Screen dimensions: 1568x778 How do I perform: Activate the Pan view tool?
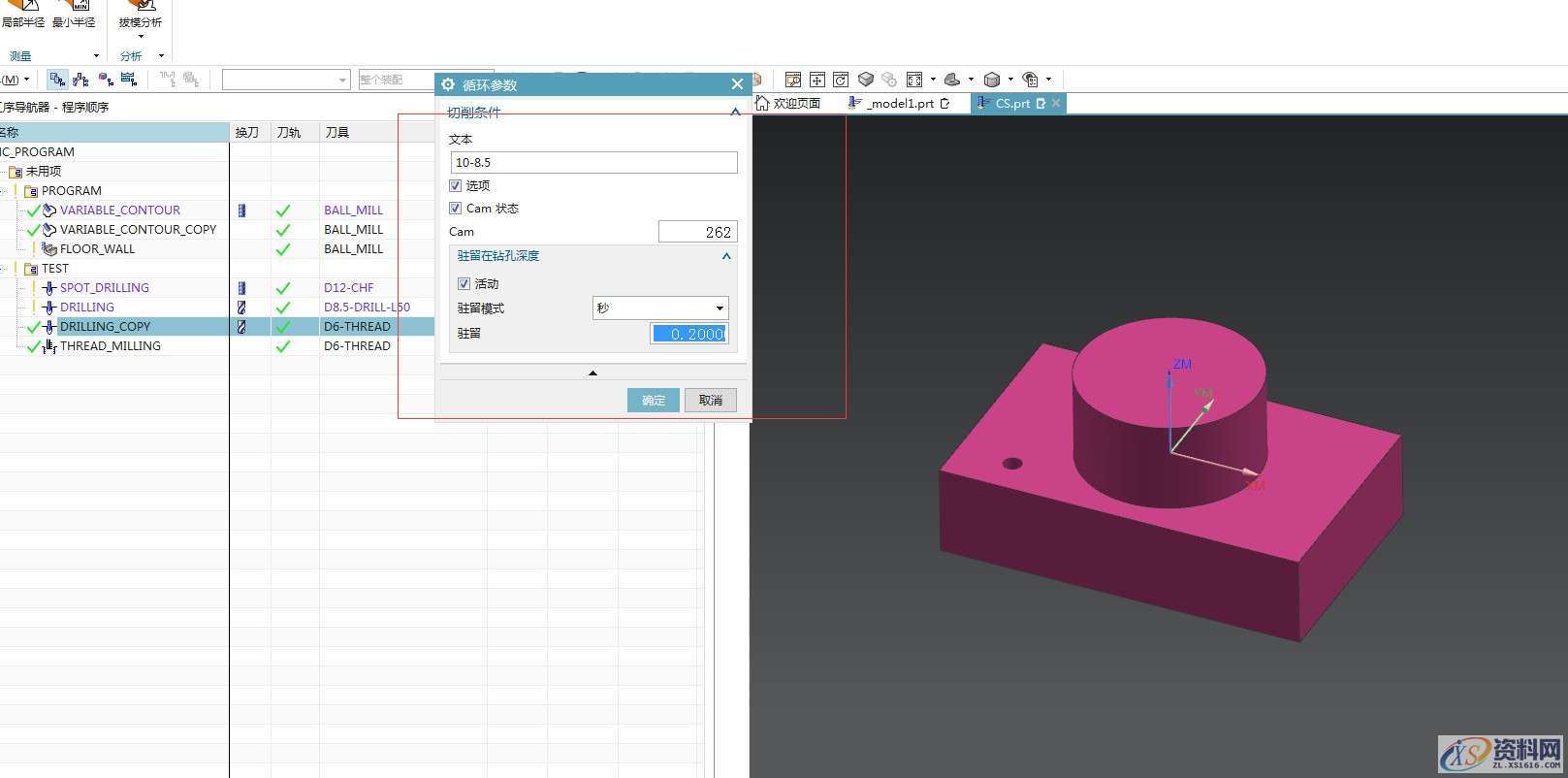click(x=817, y=80)
